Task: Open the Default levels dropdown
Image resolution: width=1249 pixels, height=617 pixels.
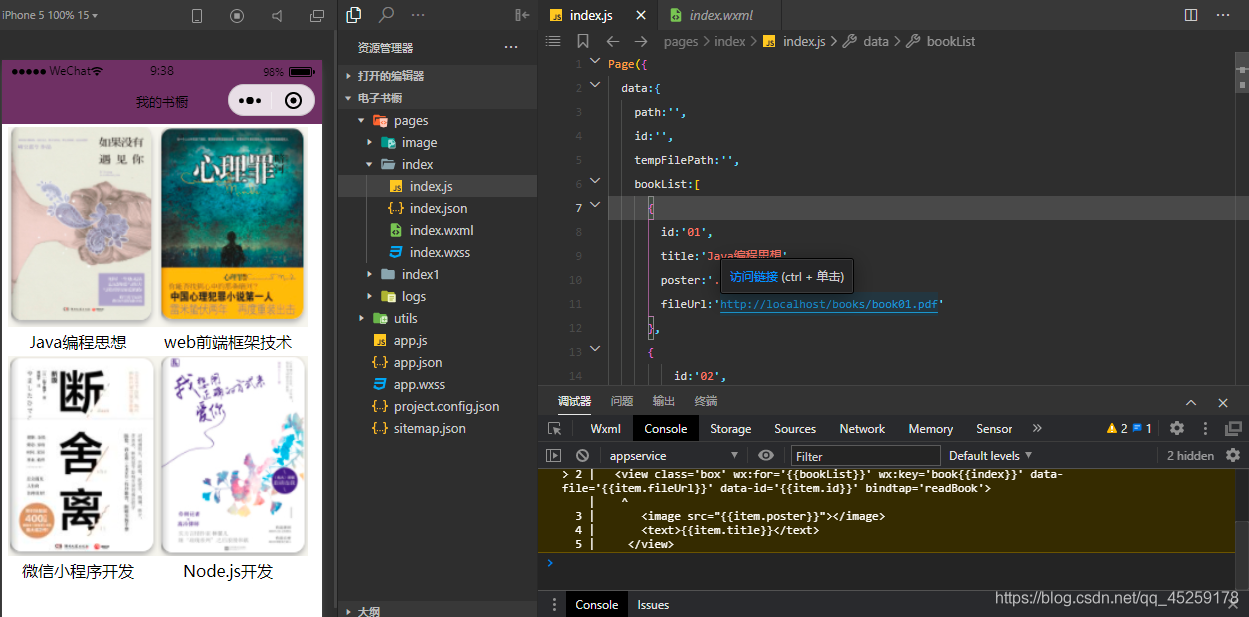Action: (x=990, y=455)
